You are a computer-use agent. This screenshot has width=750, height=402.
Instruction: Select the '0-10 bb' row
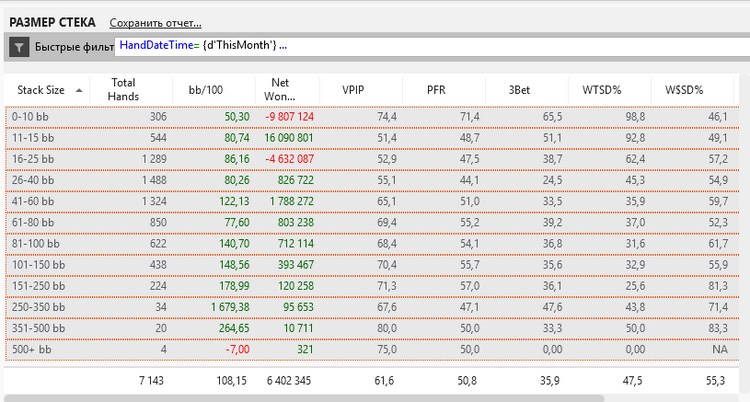coord(372,117)
